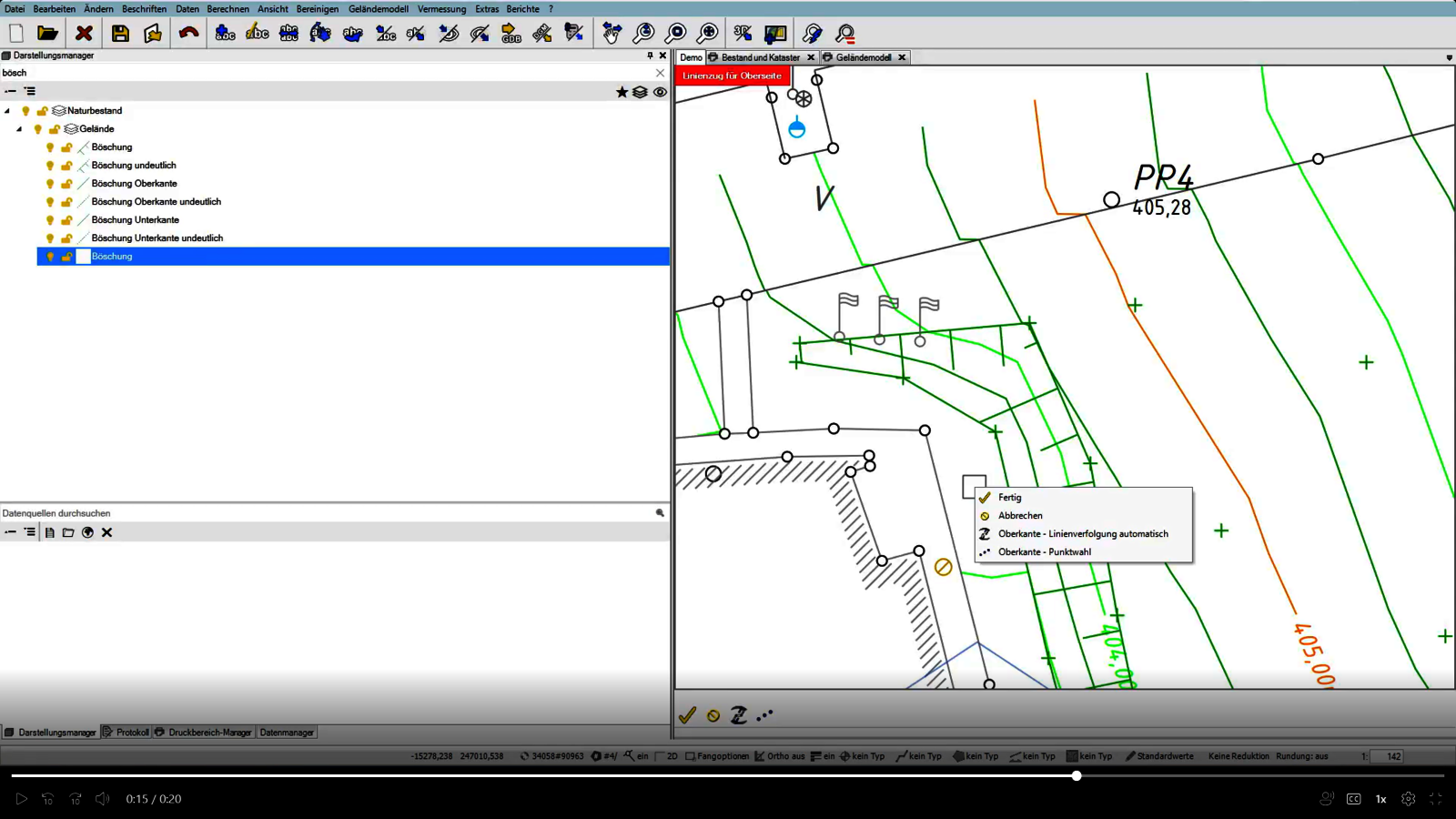Collapse the Naturbestand tree node
The height and width of the screenshot is (819, 1456).
point(7,111)
